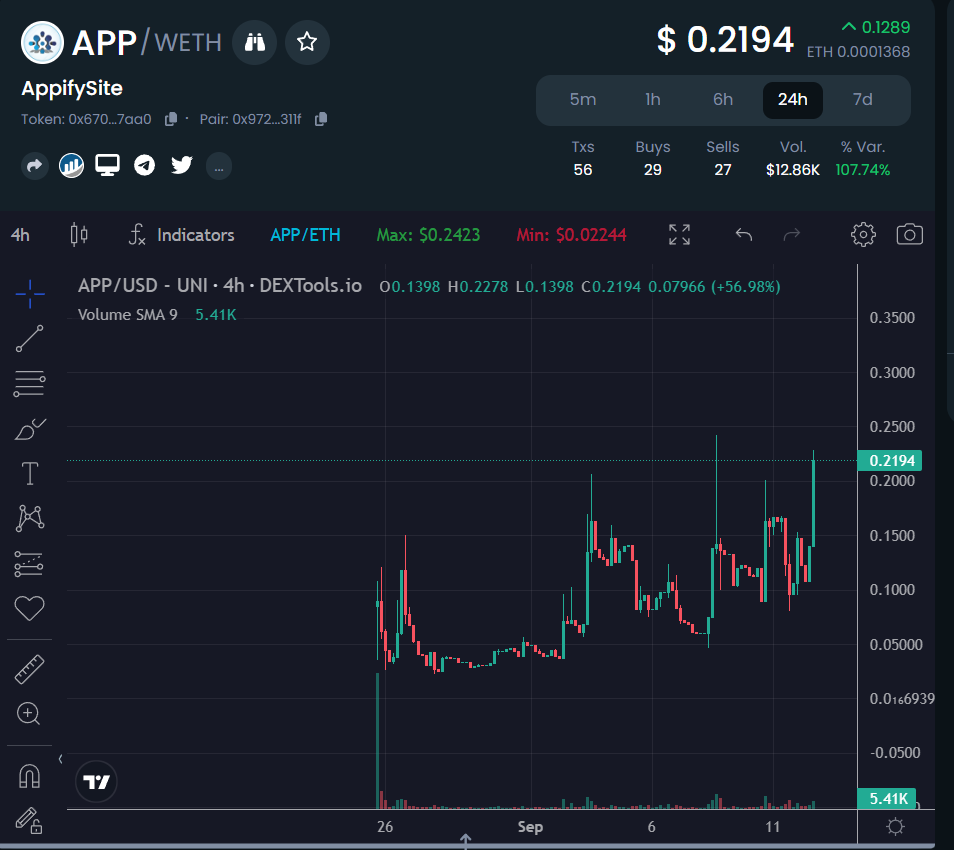
Task: Click the 107.74% variation value
Action: pyautogui.click(x=863, y=170)
